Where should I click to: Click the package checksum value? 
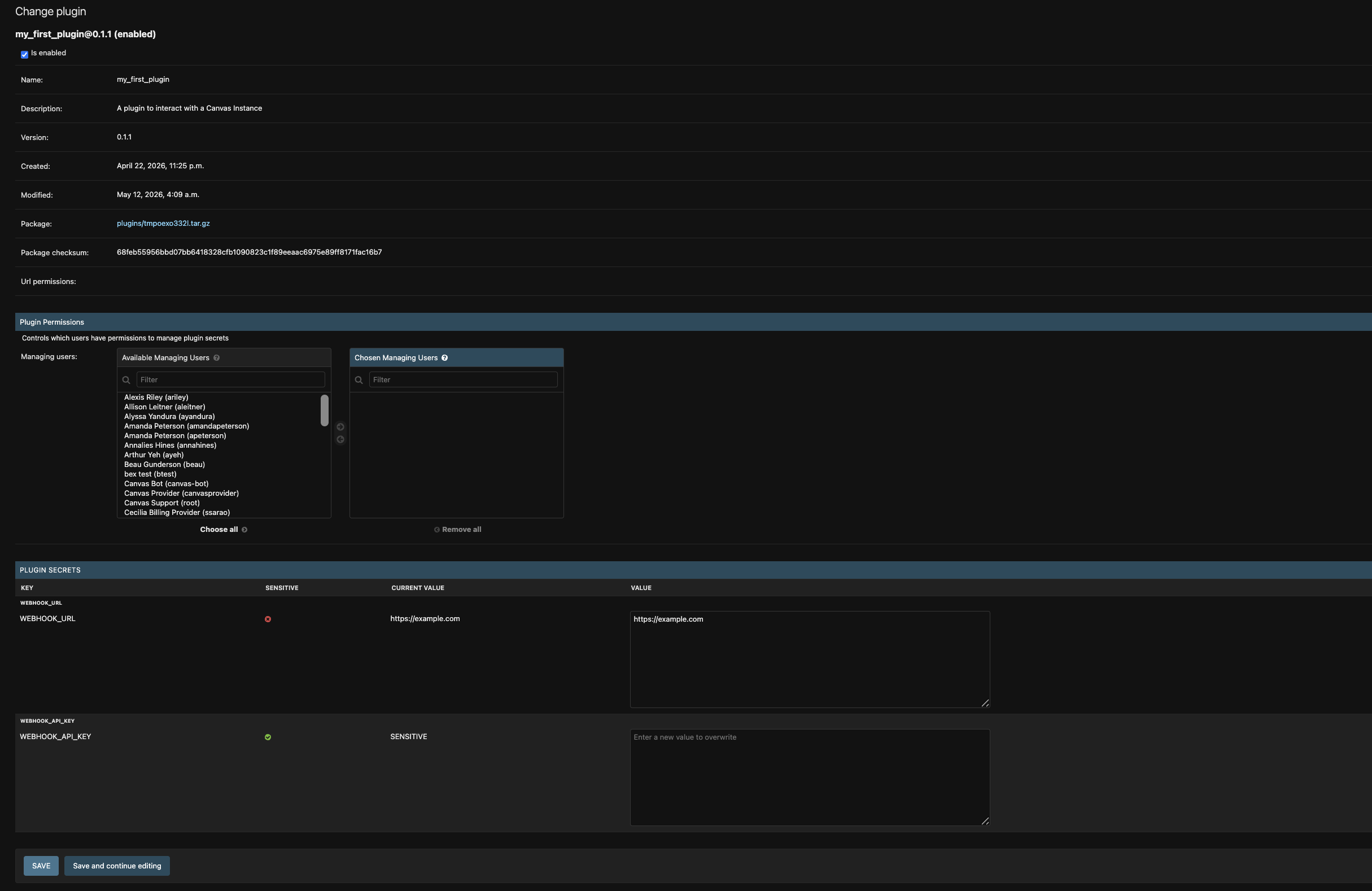click(x=249, y=252)
